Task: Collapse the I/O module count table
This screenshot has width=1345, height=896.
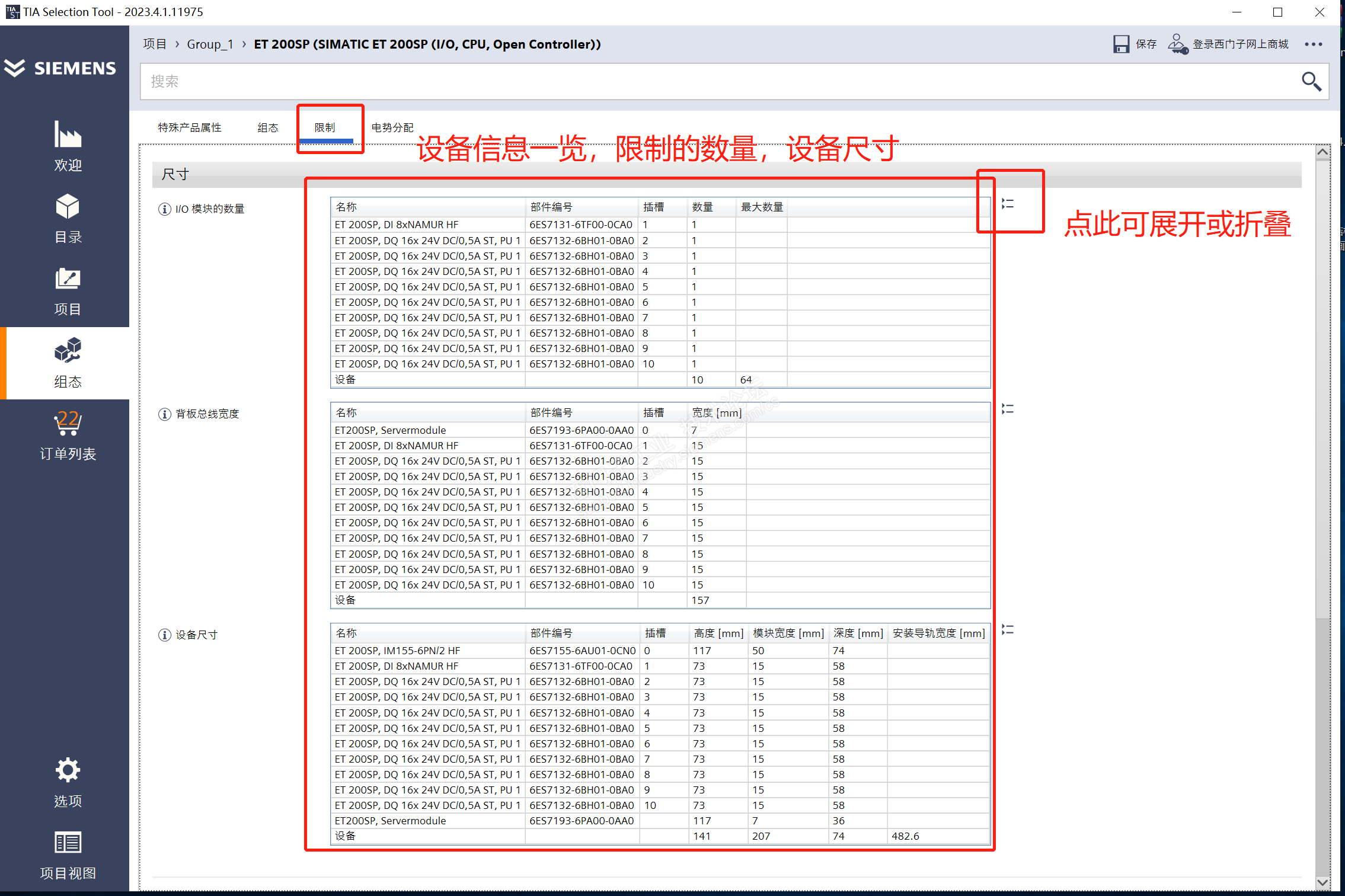Action: 1008,204
